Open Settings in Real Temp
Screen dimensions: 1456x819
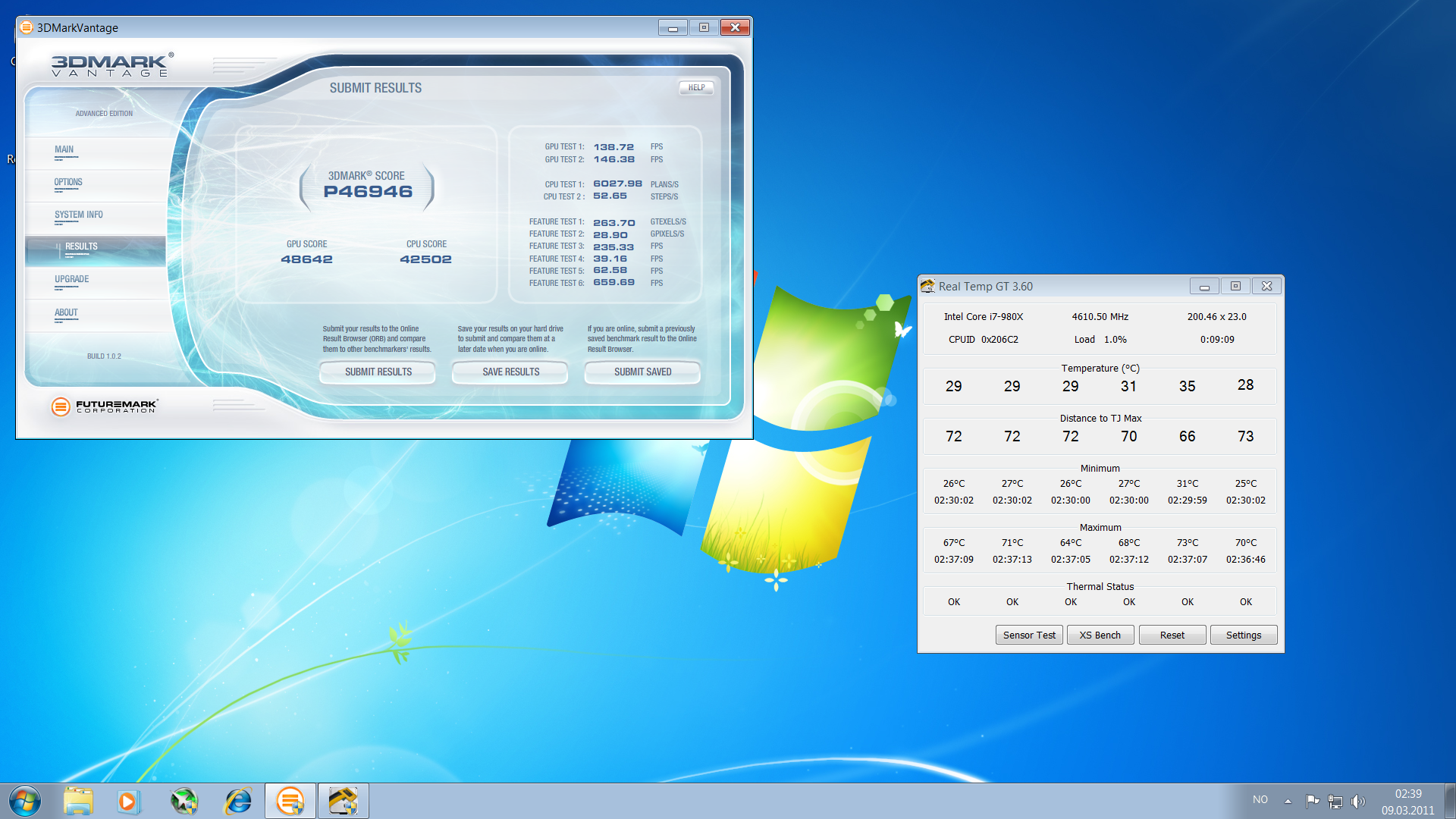(x=1244, y=635)
